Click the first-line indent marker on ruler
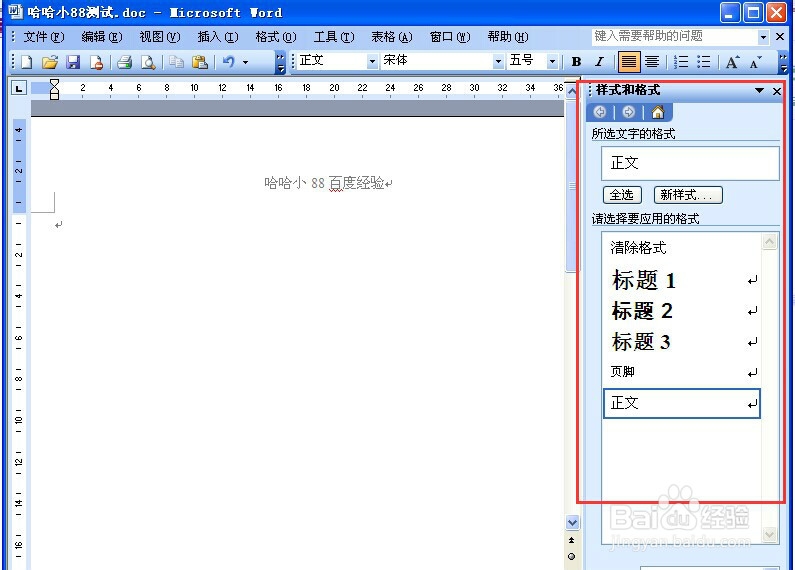 pyautogui.click(x=54, y=83)
